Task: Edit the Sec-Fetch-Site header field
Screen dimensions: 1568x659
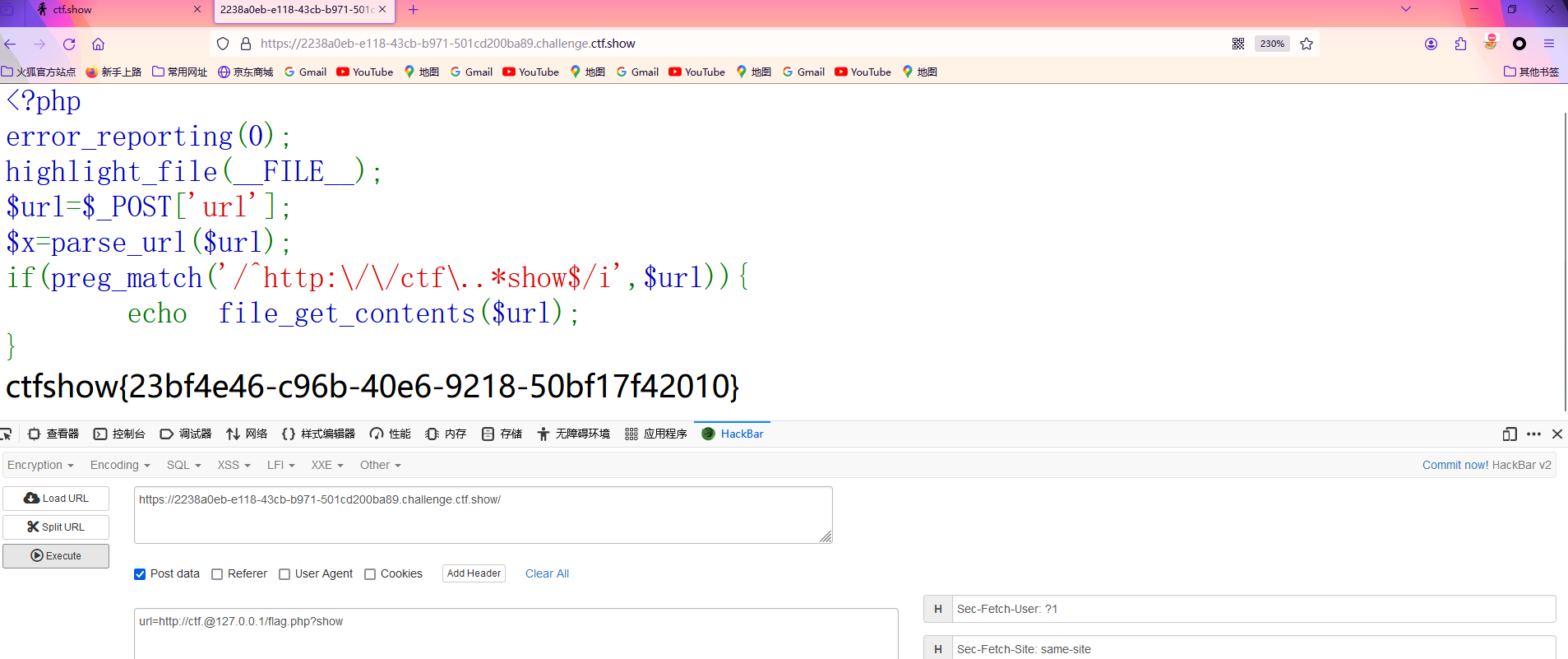Action: (1254, 648)
